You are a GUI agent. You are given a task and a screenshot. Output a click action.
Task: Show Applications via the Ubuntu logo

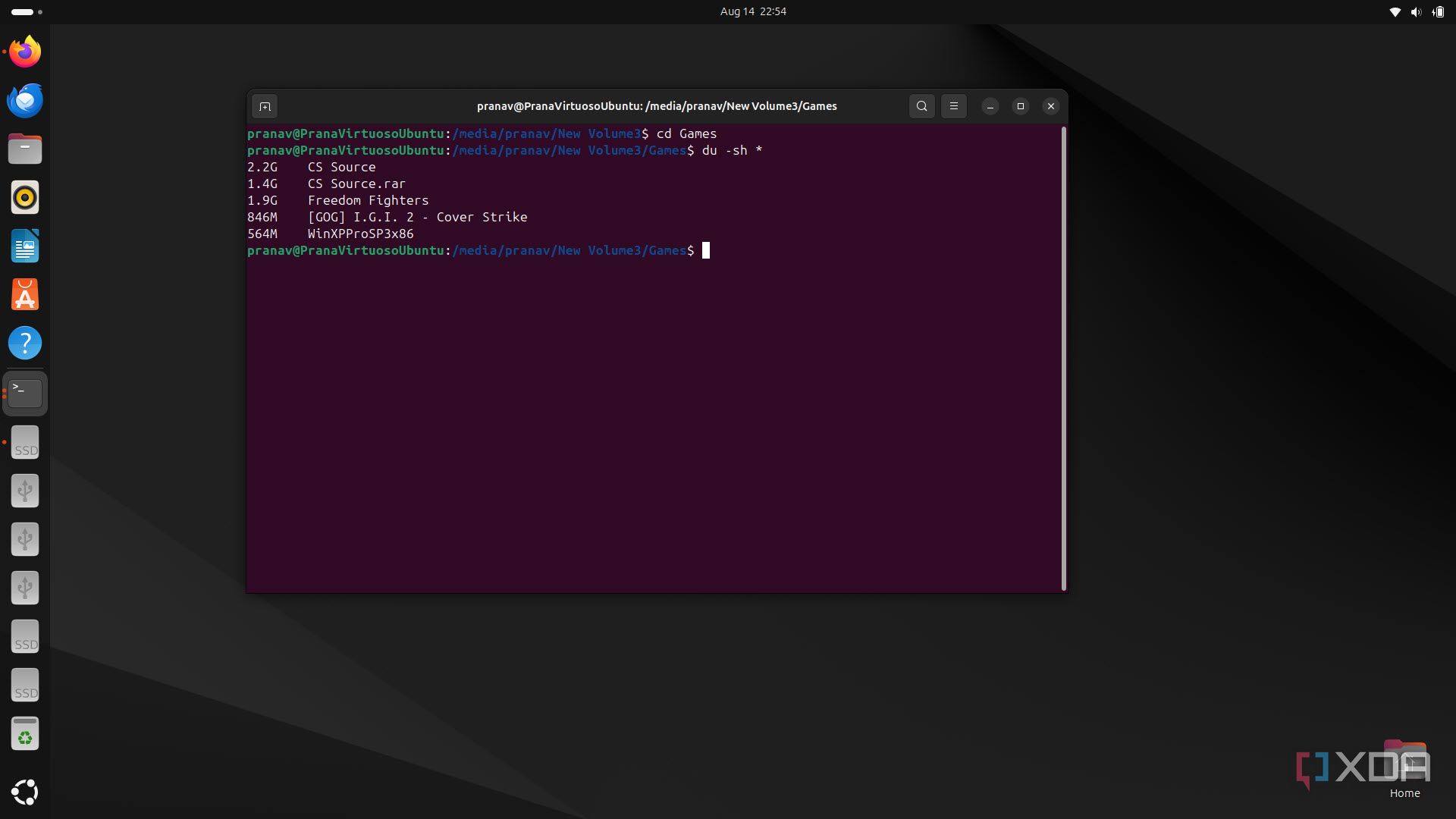[25, 792]
